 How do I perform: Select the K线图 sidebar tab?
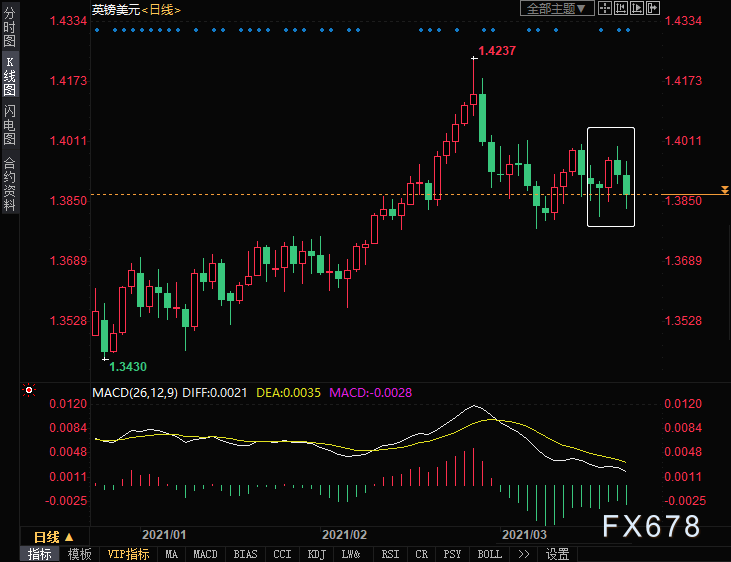tap(9, 76)
